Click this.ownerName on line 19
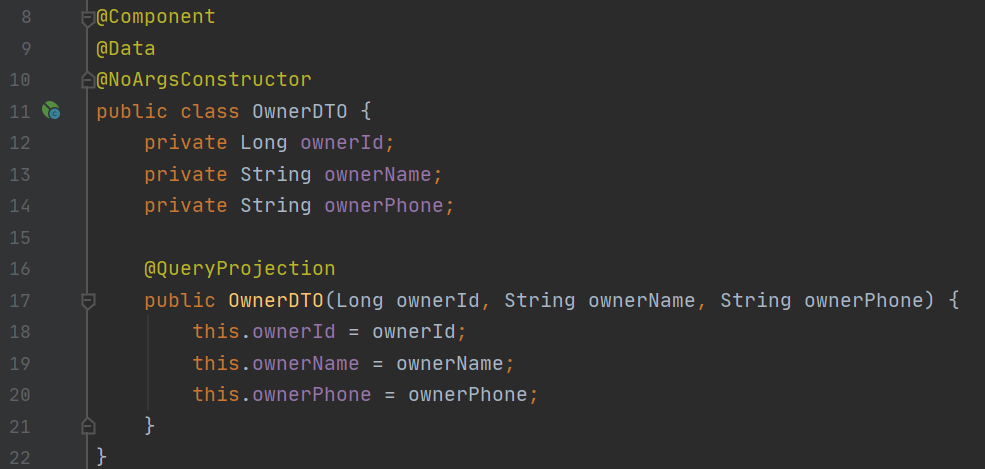The image size is (985, 469). pos(276,364)
